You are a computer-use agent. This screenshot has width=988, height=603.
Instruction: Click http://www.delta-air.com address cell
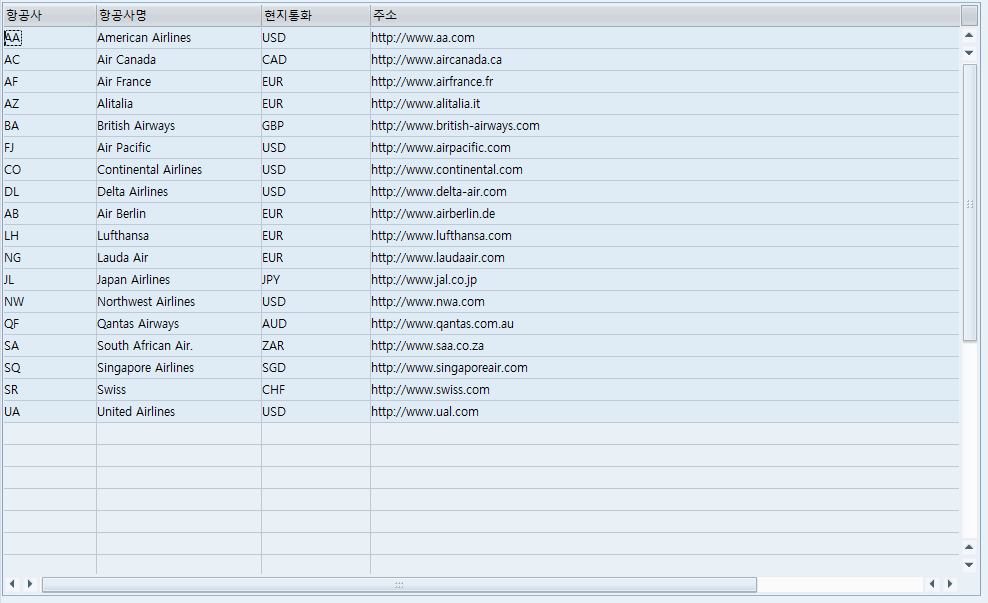(x=665, y=192)
